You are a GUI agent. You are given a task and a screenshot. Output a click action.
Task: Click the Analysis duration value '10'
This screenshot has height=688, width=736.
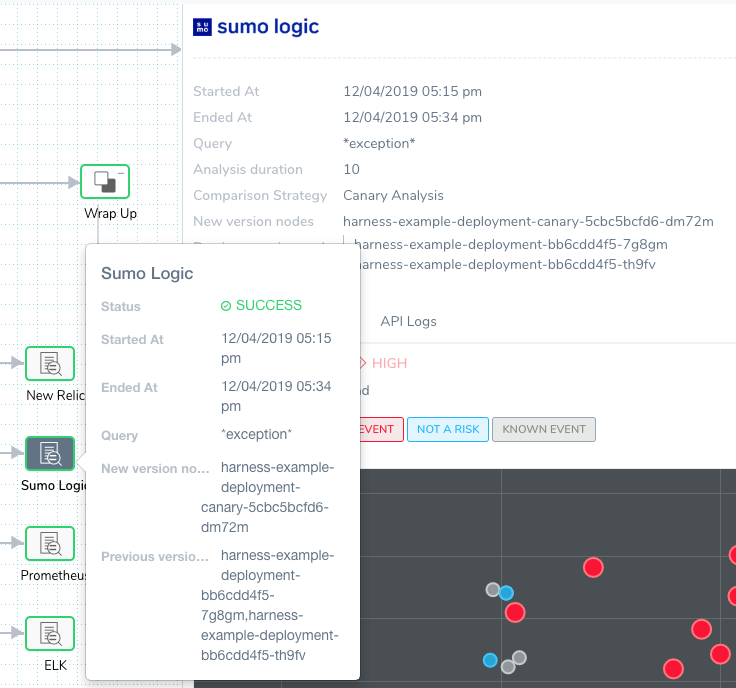[x=352, y=169]
